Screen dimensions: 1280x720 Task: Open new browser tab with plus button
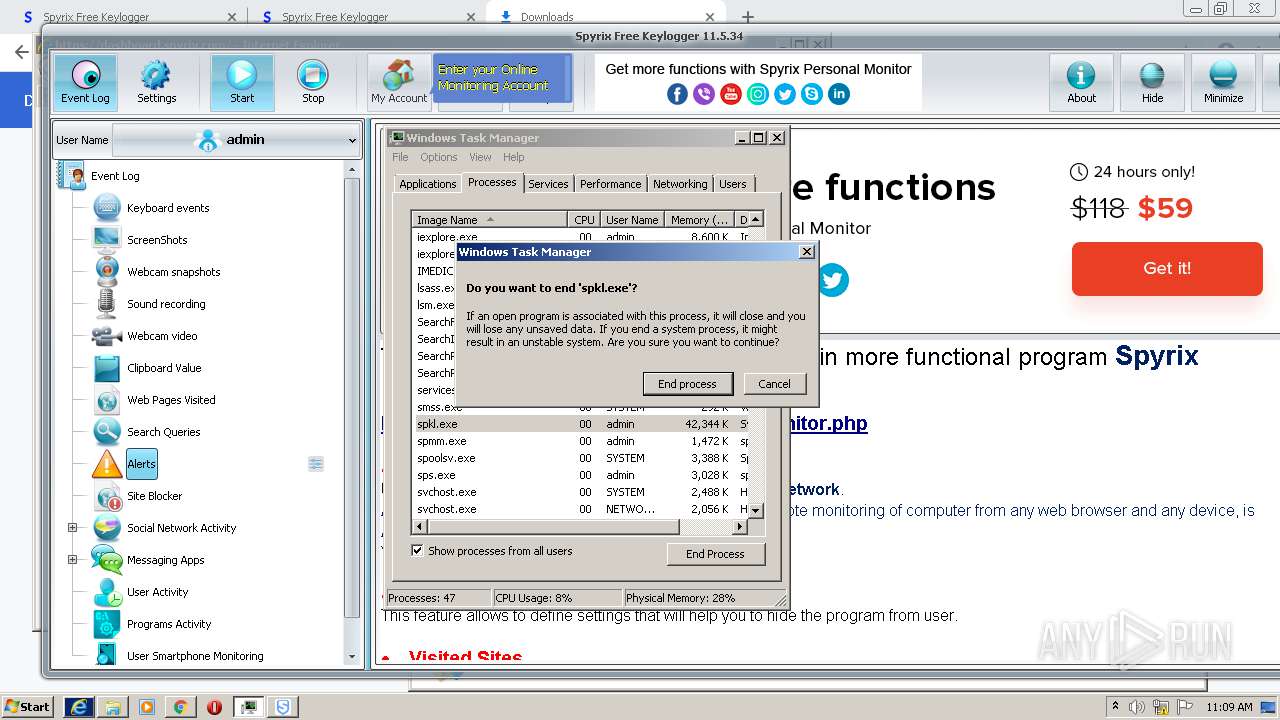pyautogui.click(x=747, y=16)
